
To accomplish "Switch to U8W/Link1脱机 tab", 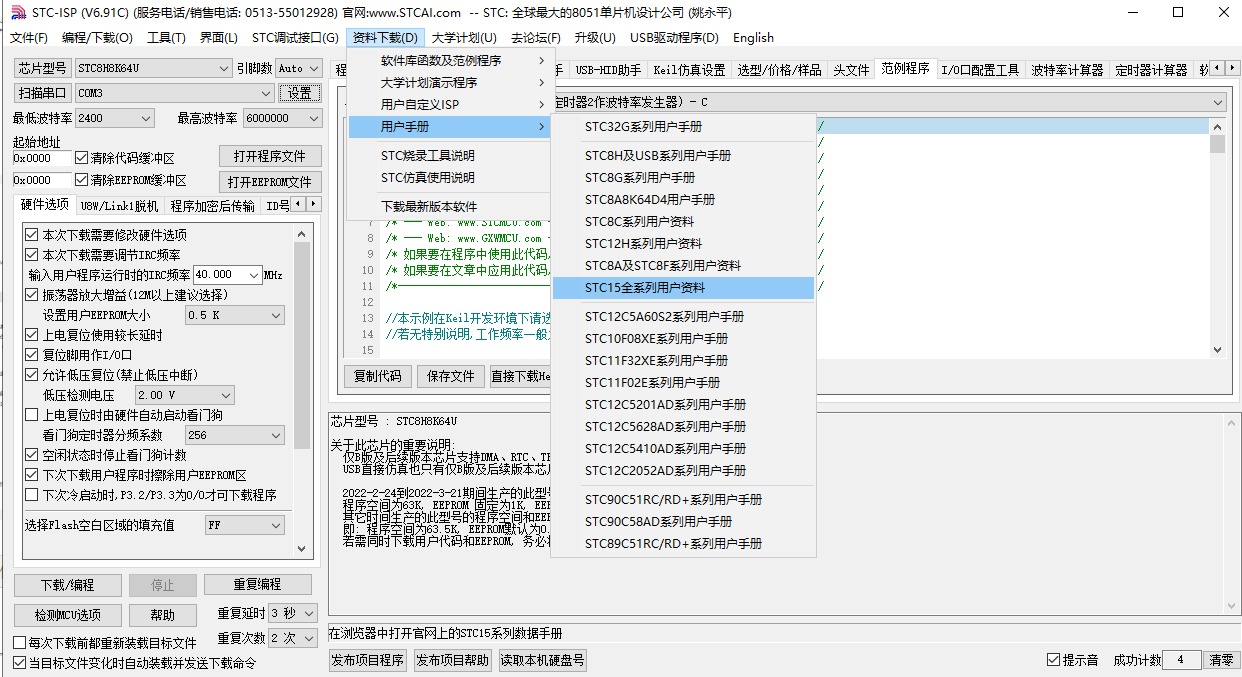I will [119, 206].
